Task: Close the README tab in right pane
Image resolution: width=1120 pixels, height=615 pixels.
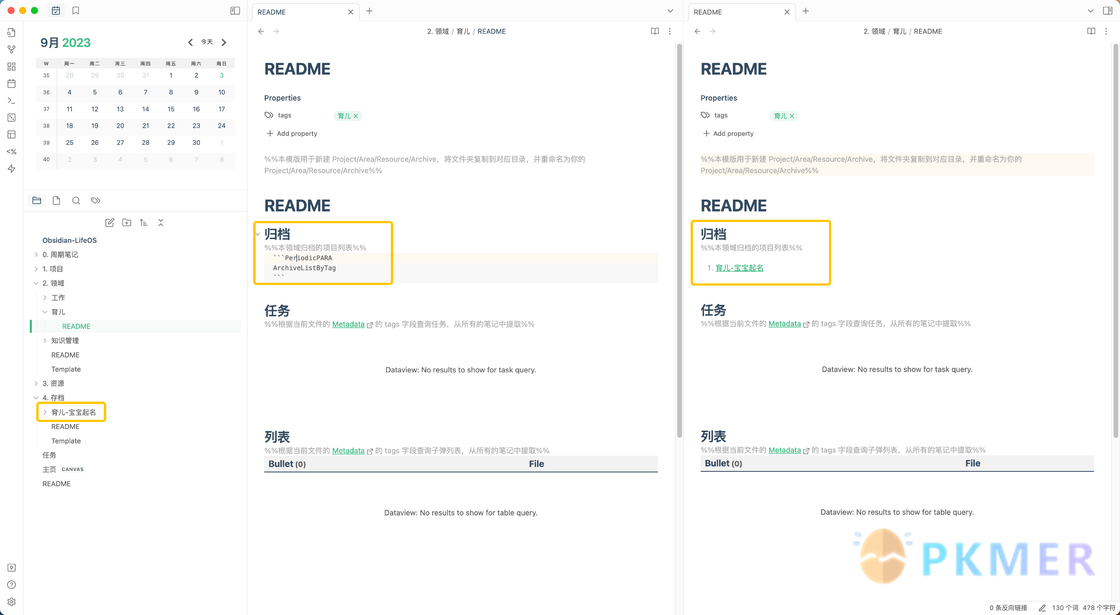Action: point(786,12)
